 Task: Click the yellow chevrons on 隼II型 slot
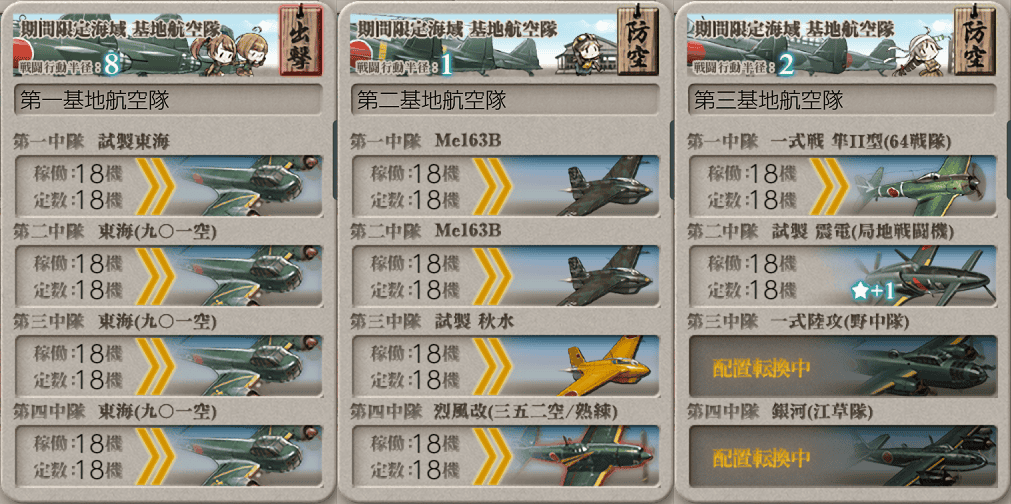[x=829, y=185]
